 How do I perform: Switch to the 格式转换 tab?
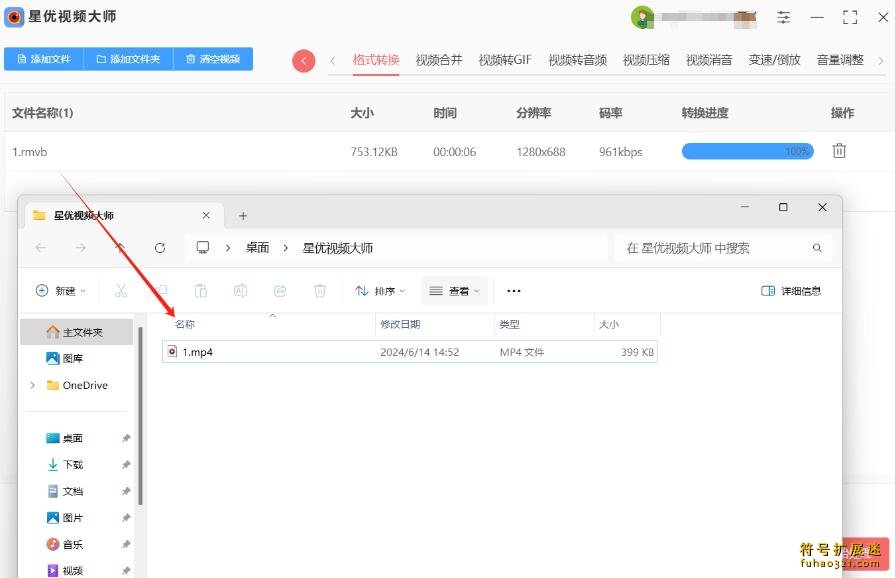376,60
